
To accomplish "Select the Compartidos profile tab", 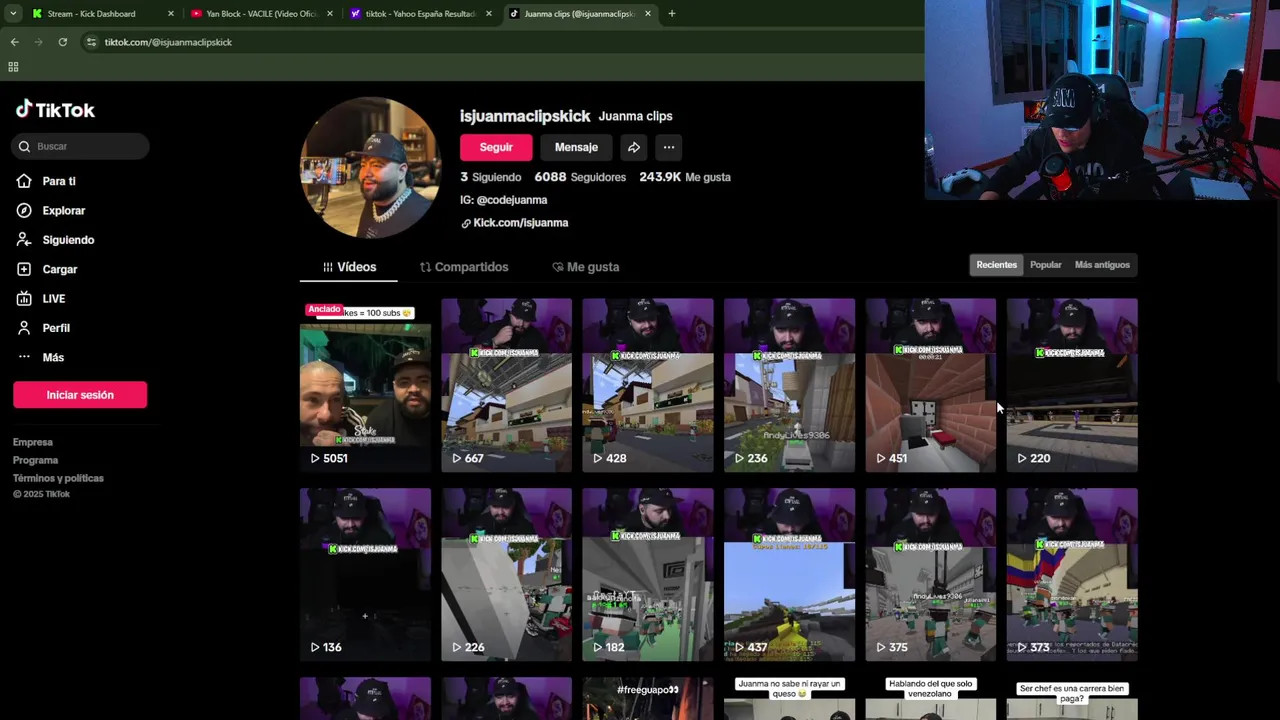I will pos(464,267).
